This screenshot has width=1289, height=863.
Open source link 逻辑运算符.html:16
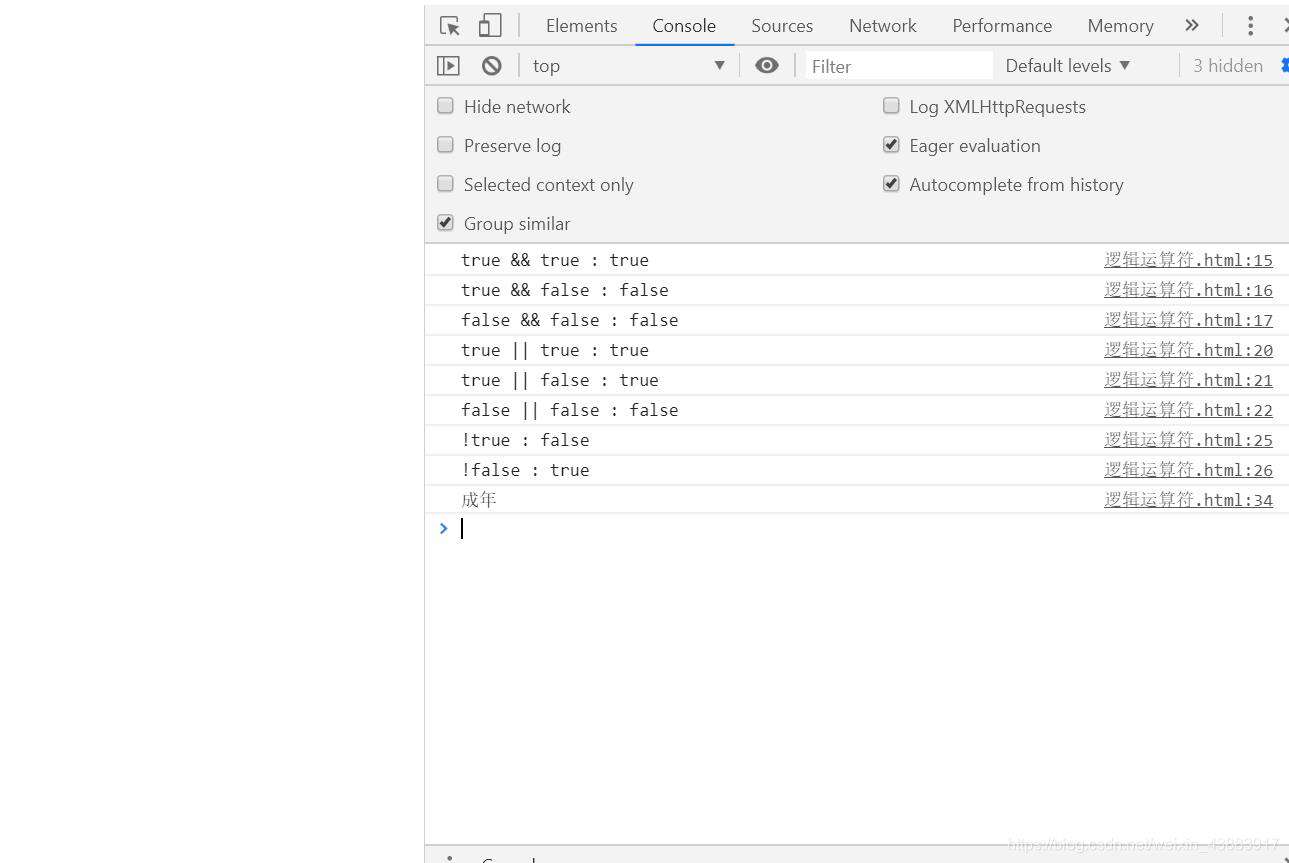coord(1188,290)
